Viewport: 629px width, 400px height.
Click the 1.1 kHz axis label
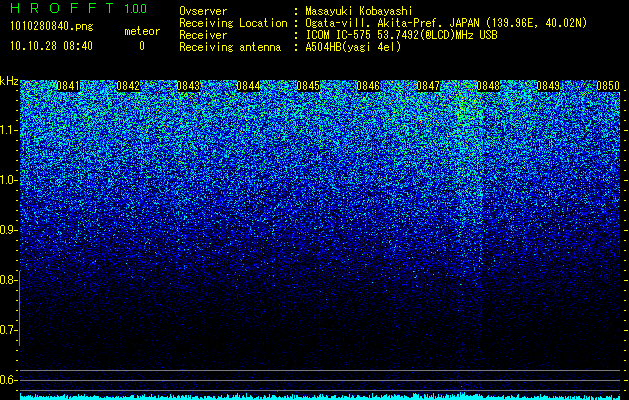point(8,130)
